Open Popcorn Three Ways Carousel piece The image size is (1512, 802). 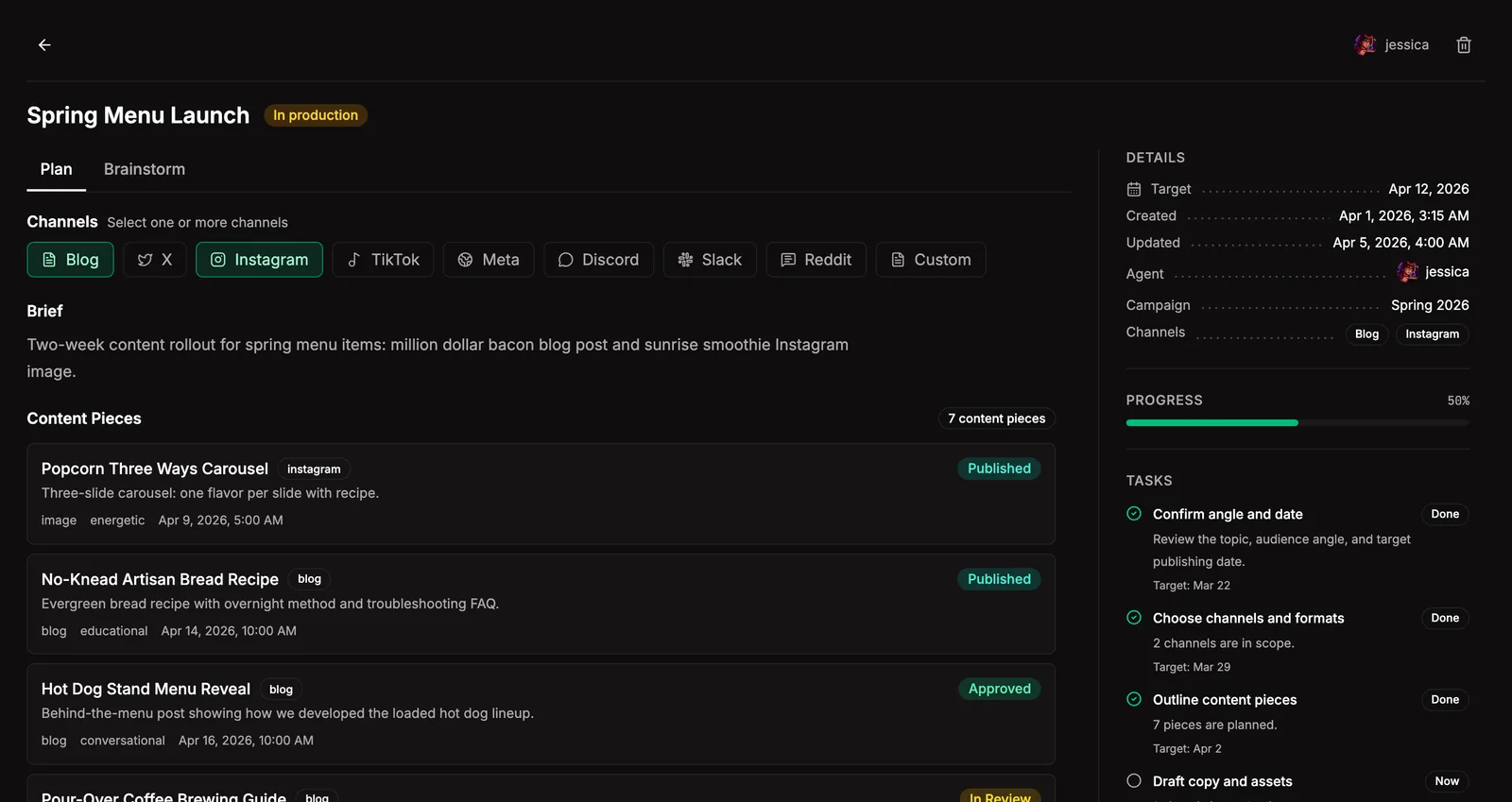541,493
